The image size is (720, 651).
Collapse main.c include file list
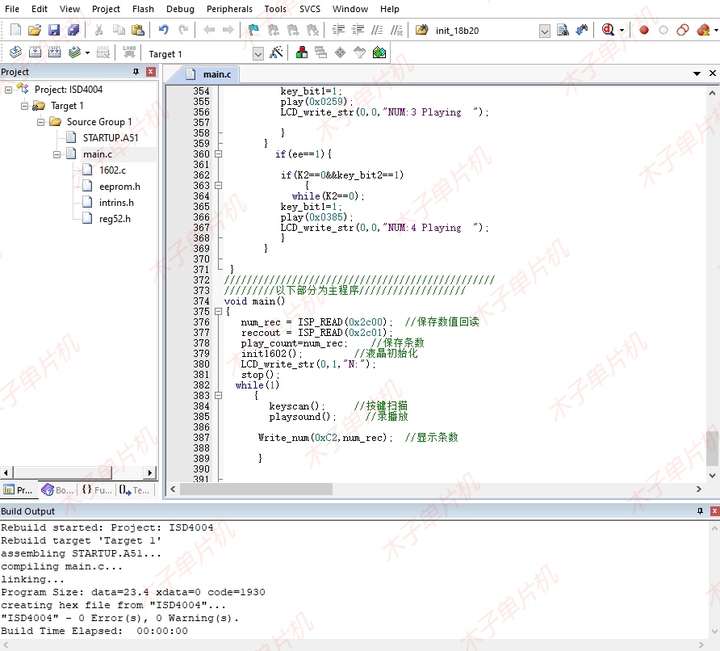[56, 154]
